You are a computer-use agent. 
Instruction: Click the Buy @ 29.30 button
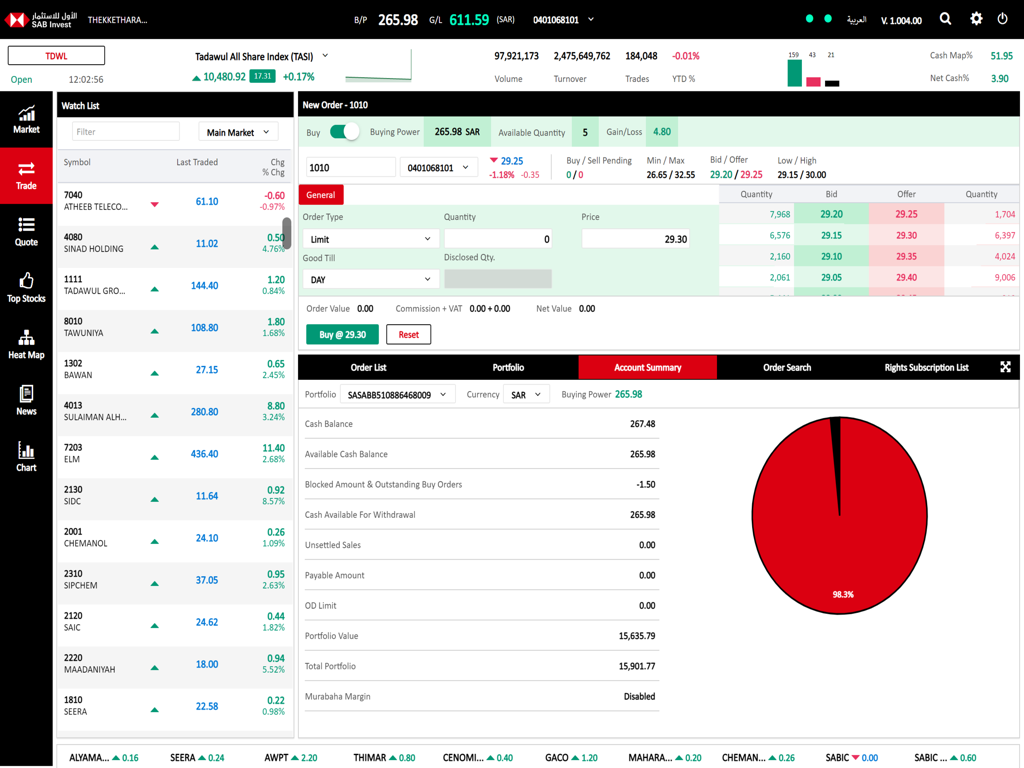[342, 334]
